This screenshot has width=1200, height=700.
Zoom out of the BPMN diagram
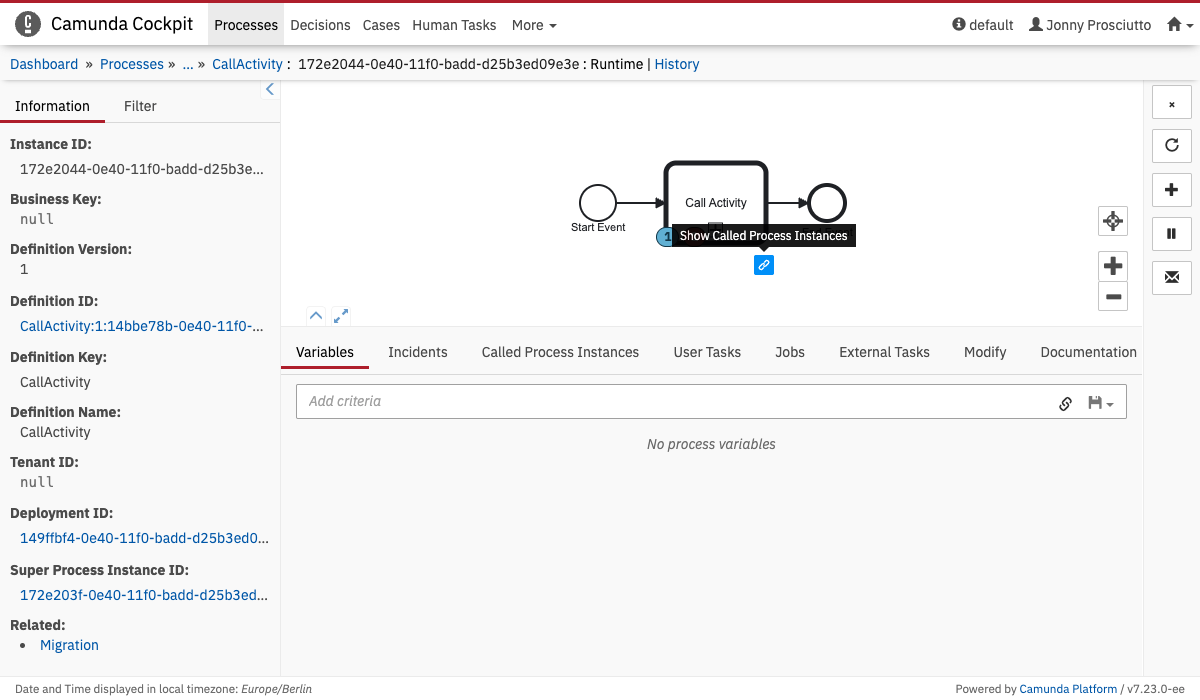pos(1113,296)
